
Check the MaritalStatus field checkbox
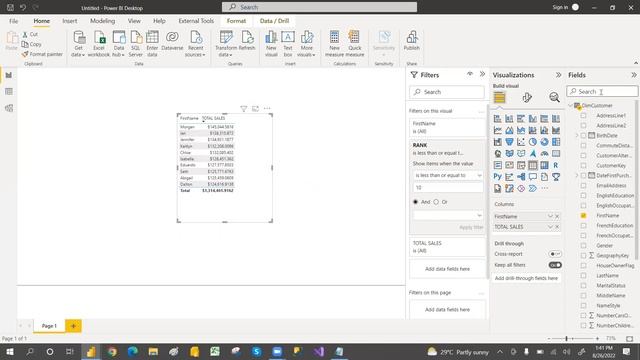pos(583,285)
